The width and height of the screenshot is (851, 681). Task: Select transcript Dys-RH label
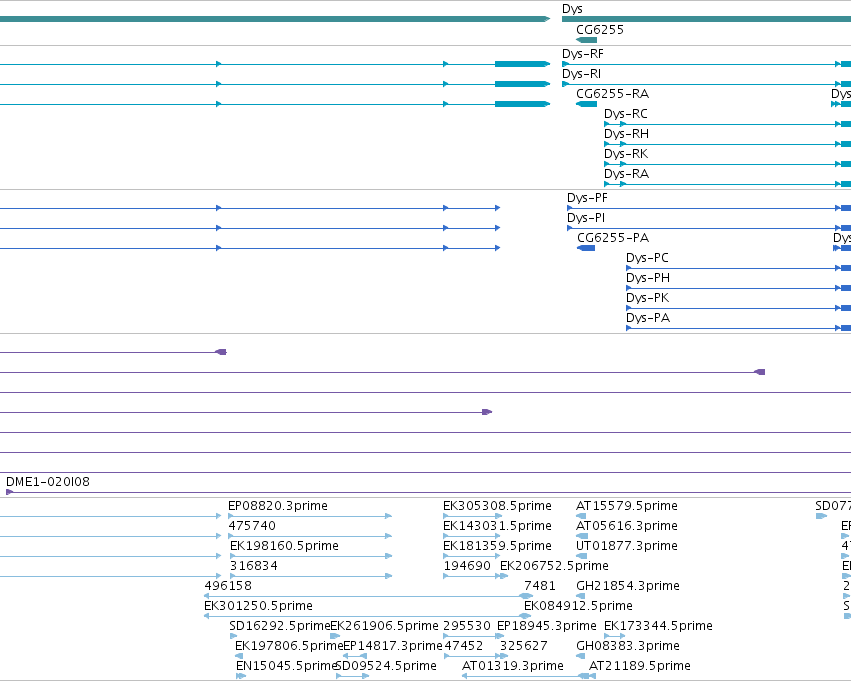click(626, 134)
